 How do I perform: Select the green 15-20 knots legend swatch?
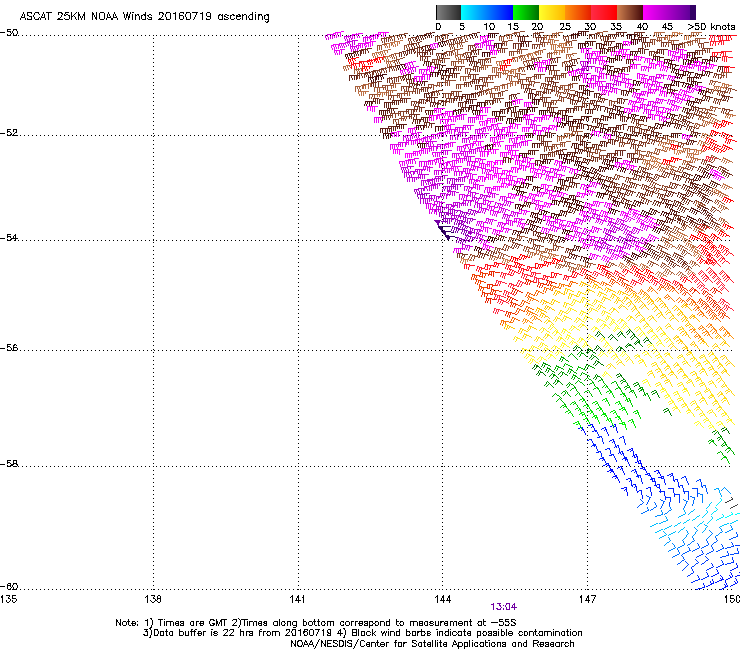click(526, 12)
